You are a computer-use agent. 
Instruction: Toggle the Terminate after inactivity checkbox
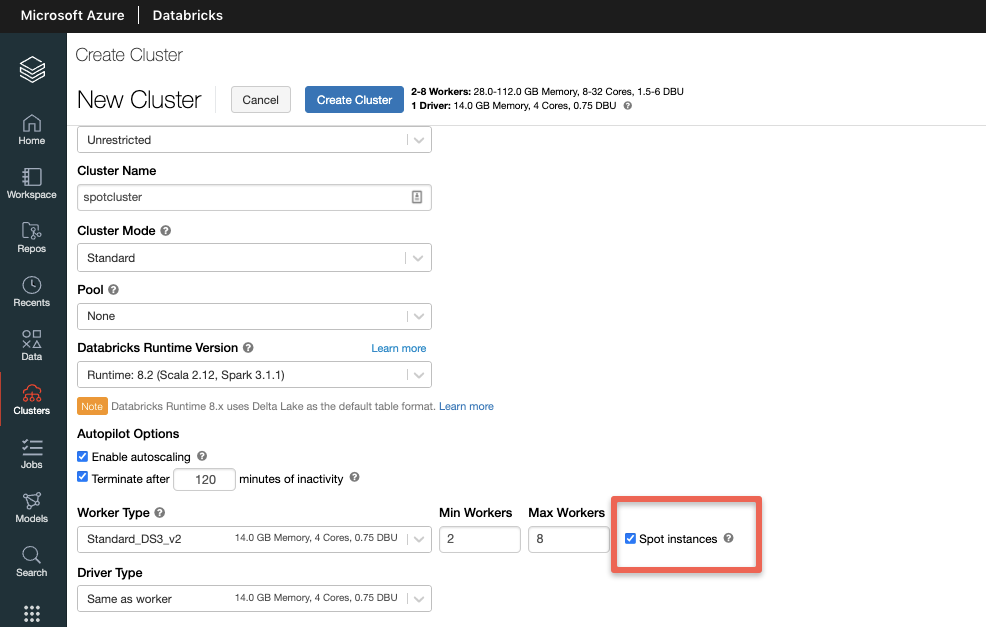pyautogui.click(x=83, y=479)
